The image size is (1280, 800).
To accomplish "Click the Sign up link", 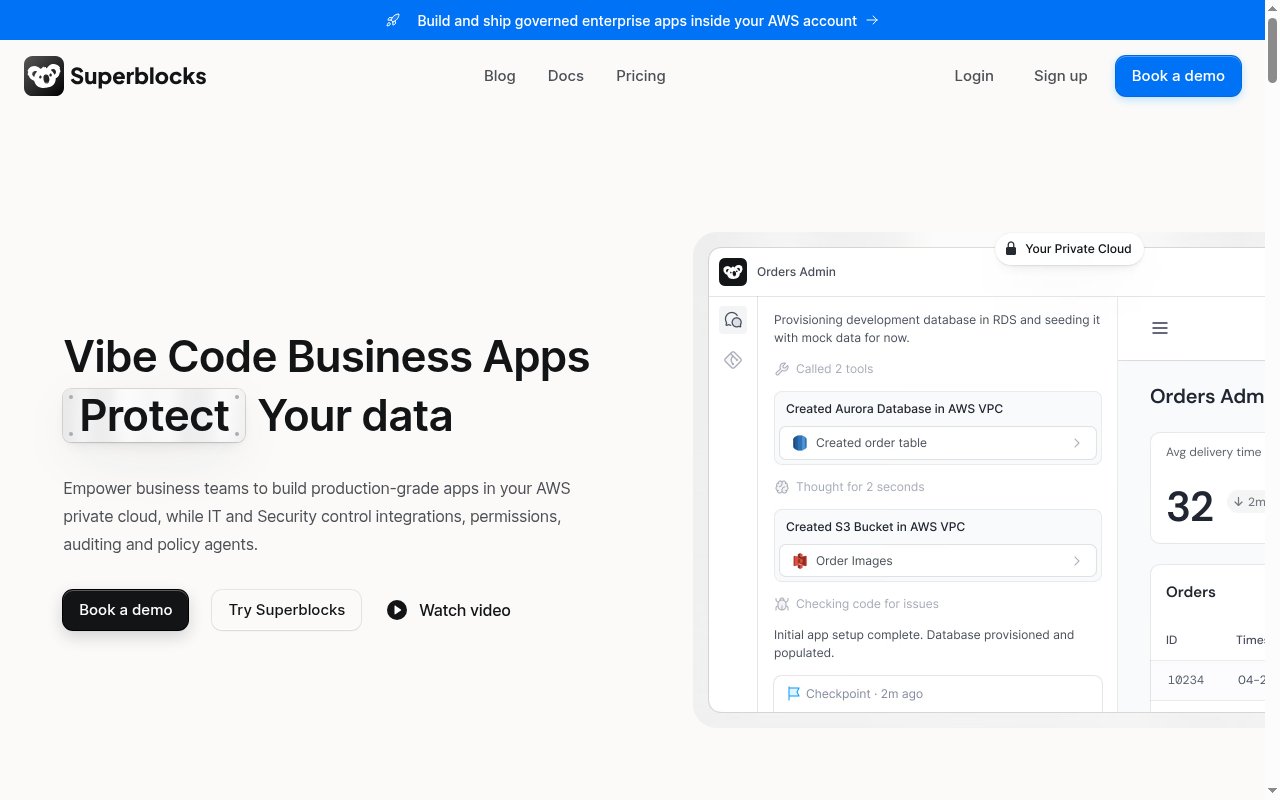I will 1061,76.
